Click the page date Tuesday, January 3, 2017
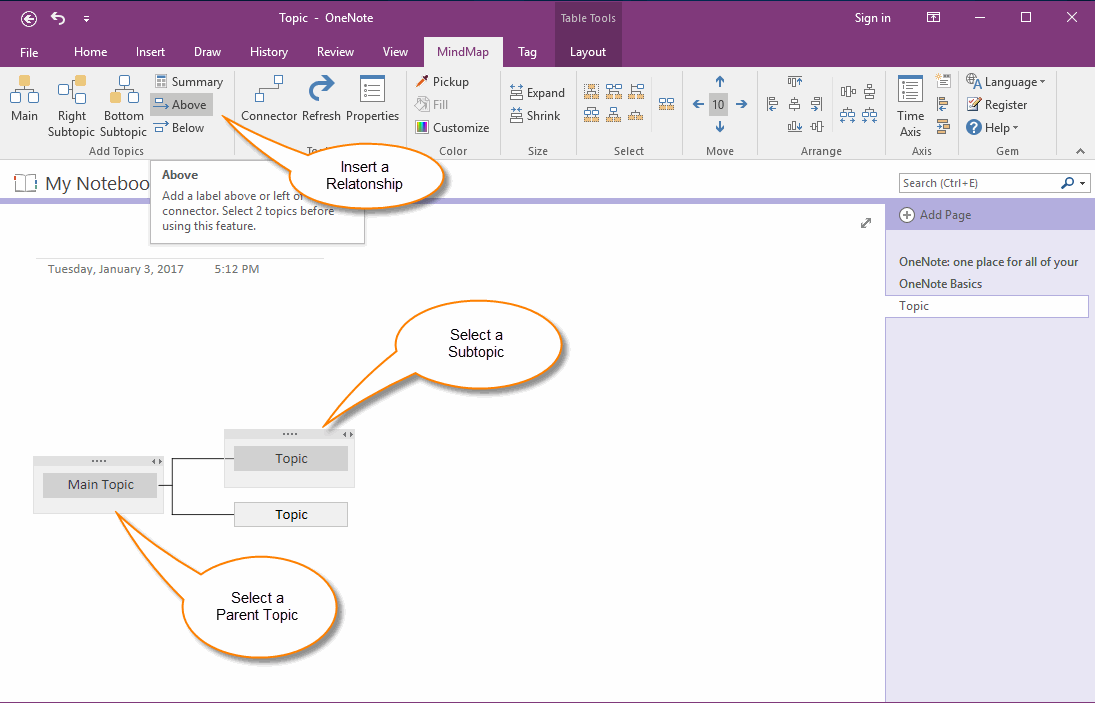Viewport: 1095px width, 703px height. tap(115, 269)
